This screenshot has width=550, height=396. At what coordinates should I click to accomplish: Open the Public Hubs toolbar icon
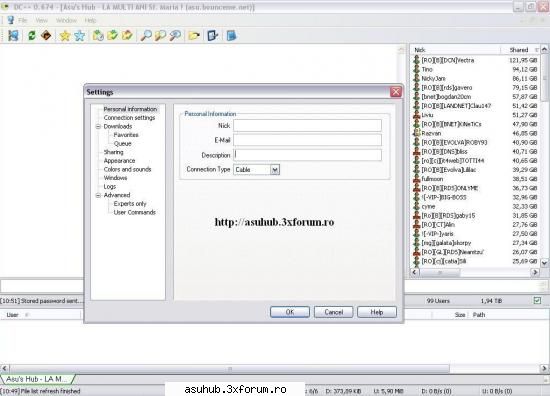coord(13,35)
